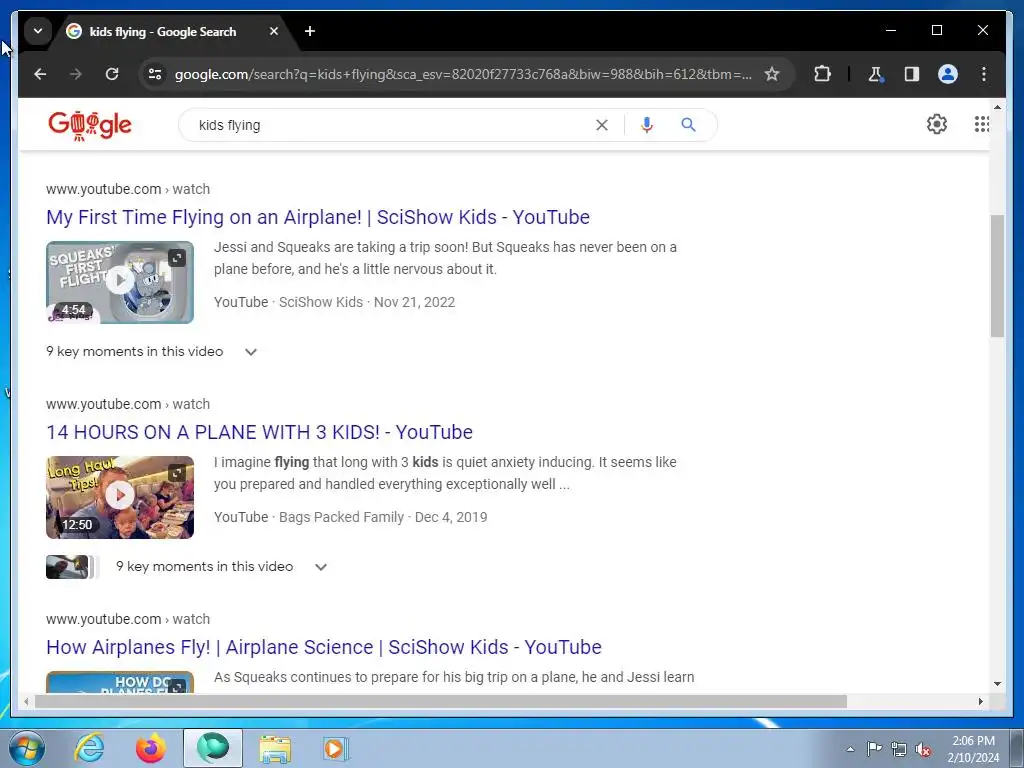Click the Google logo
Viewport: 1024px width, 768px height.
click(x=90, y=125)
